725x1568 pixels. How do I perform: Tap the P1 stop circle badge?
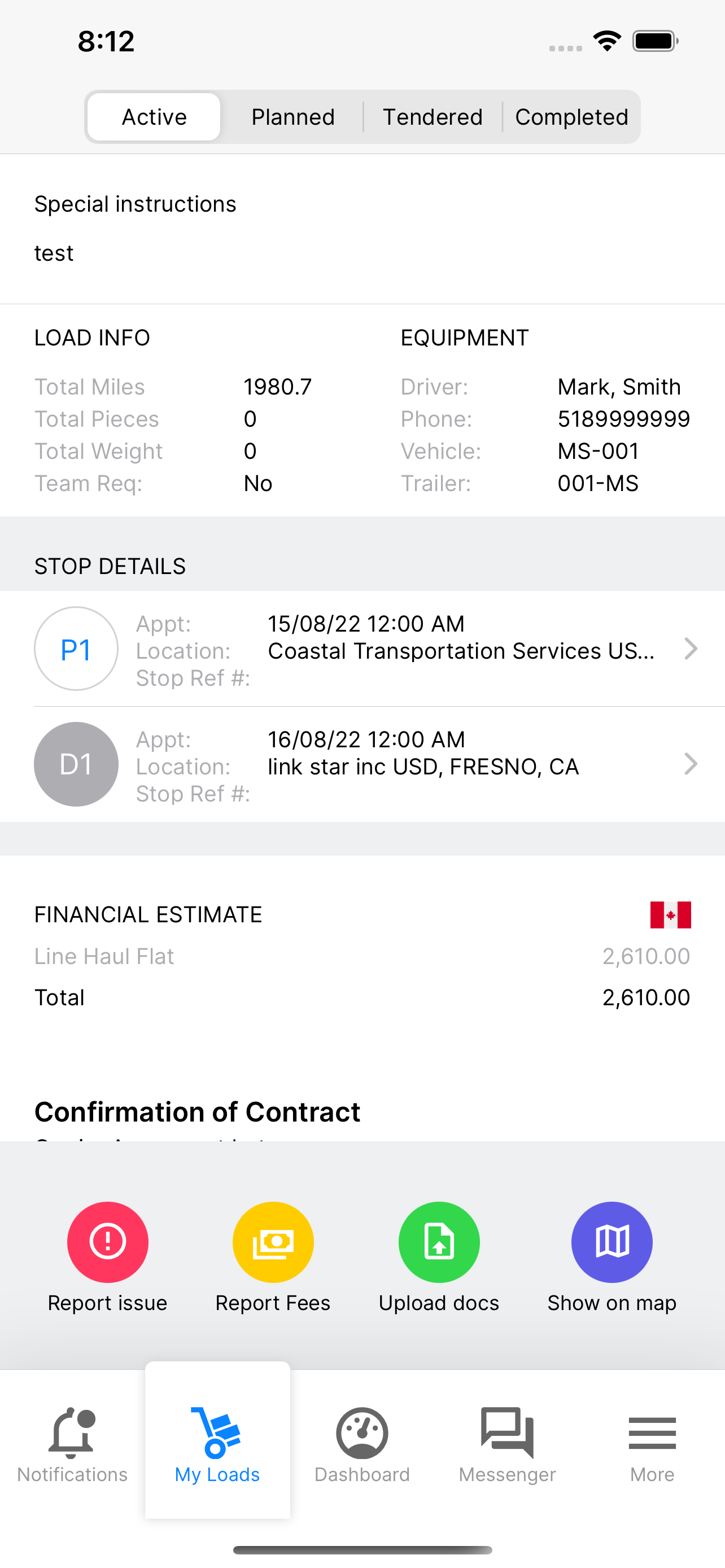point(76,649)
